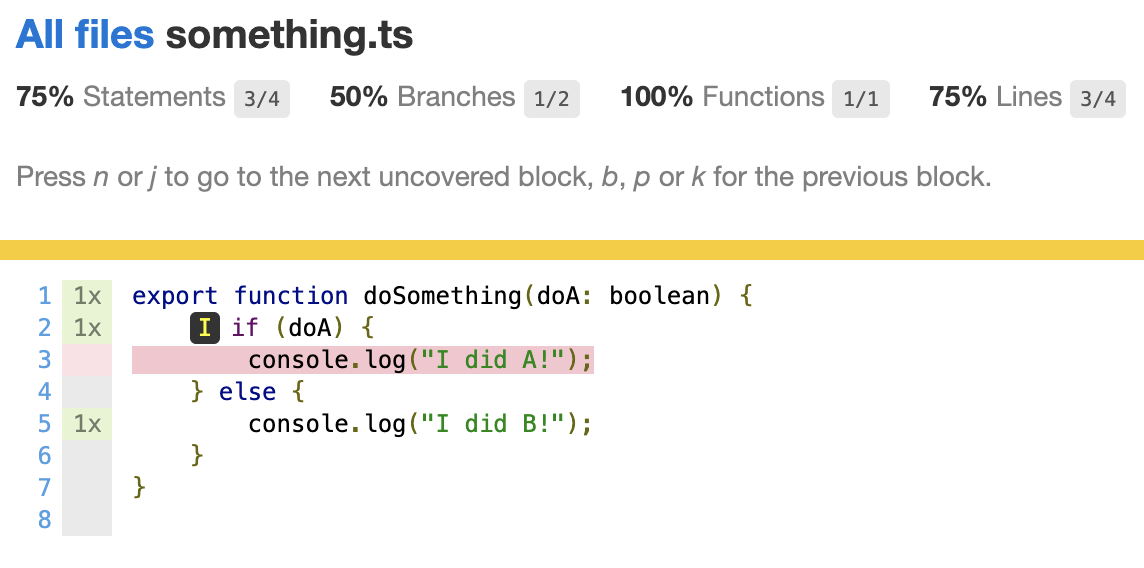This screenshot has height=568, width=1144.
Task: Click the 1x hit count for line 2
Action: coord(87,328)
